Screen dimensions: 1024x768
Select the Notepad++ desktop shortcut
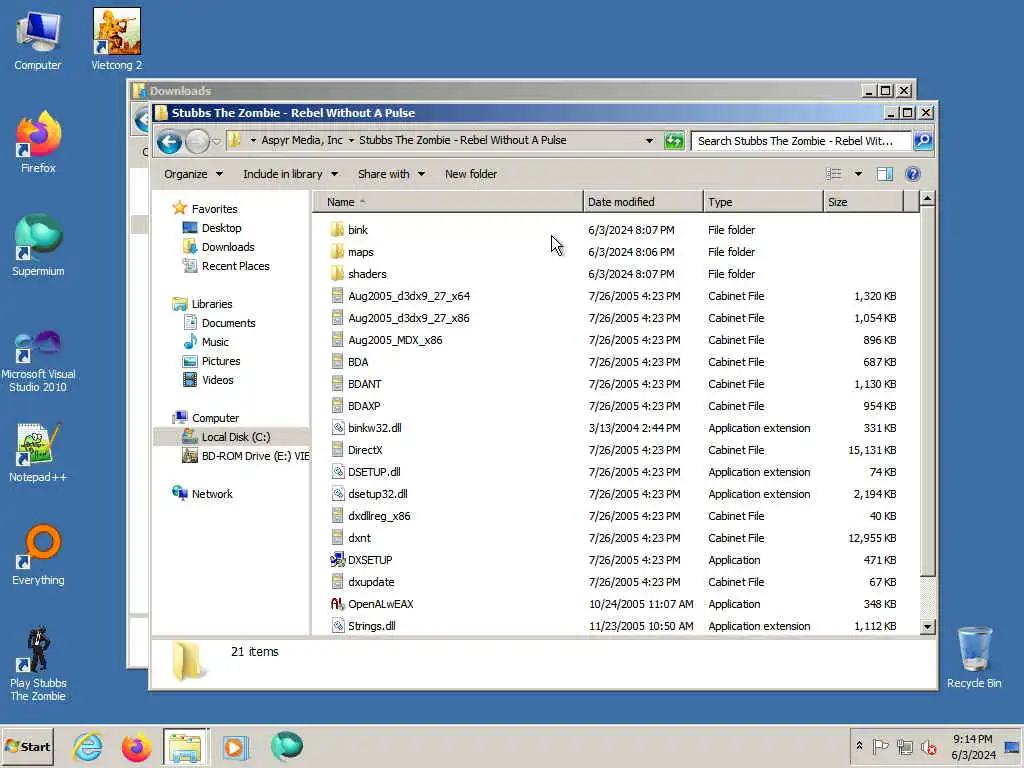[x=37, y=454]
